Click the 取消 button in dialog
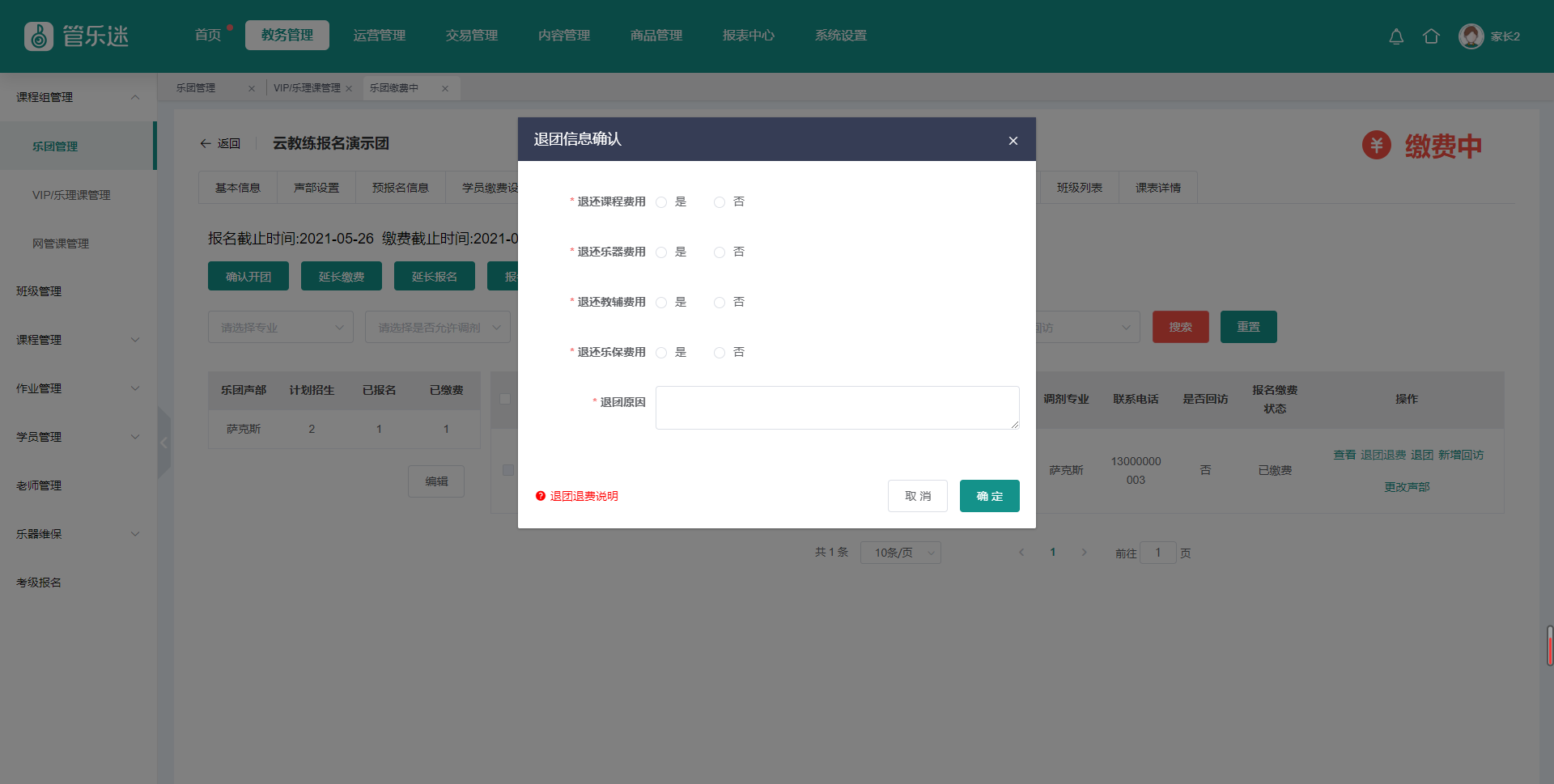 917,496
